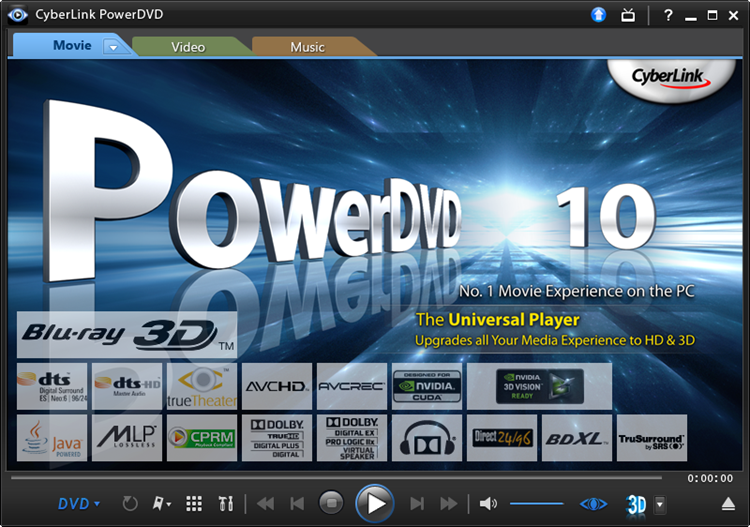
Task: Click the AVCREC logo
Action: coord(352,386)
